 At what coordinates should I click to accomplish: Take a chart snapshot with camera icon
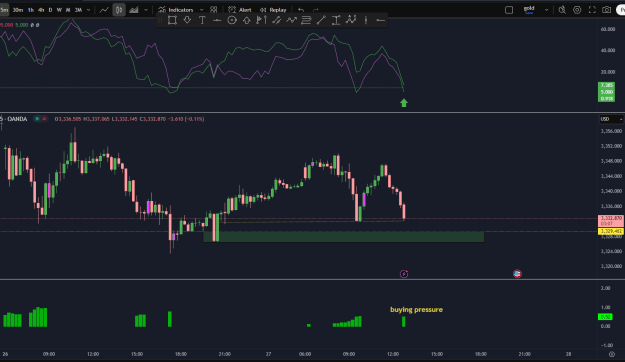point(606,10)
